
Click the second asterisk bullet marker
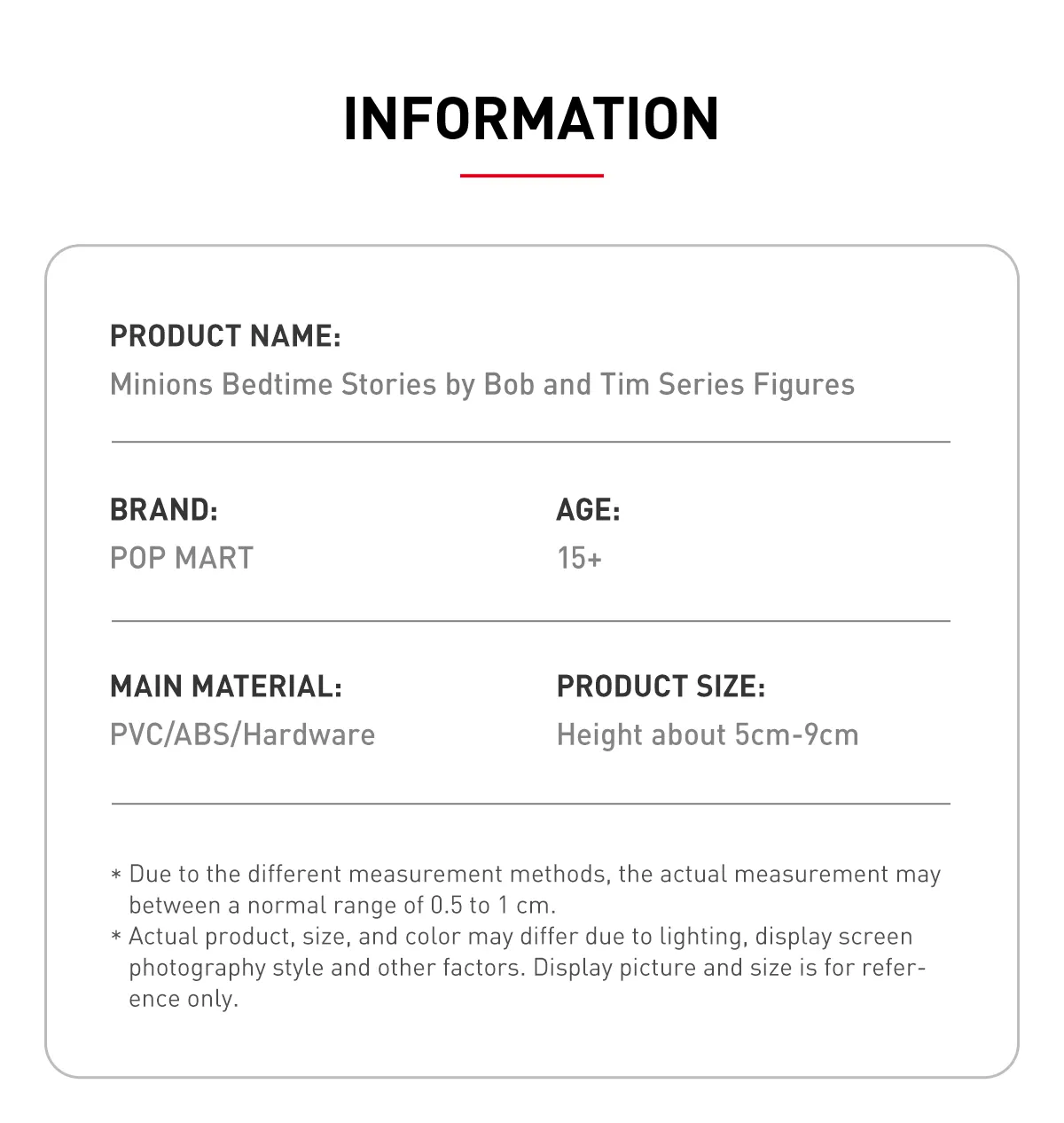pos(116,938)
